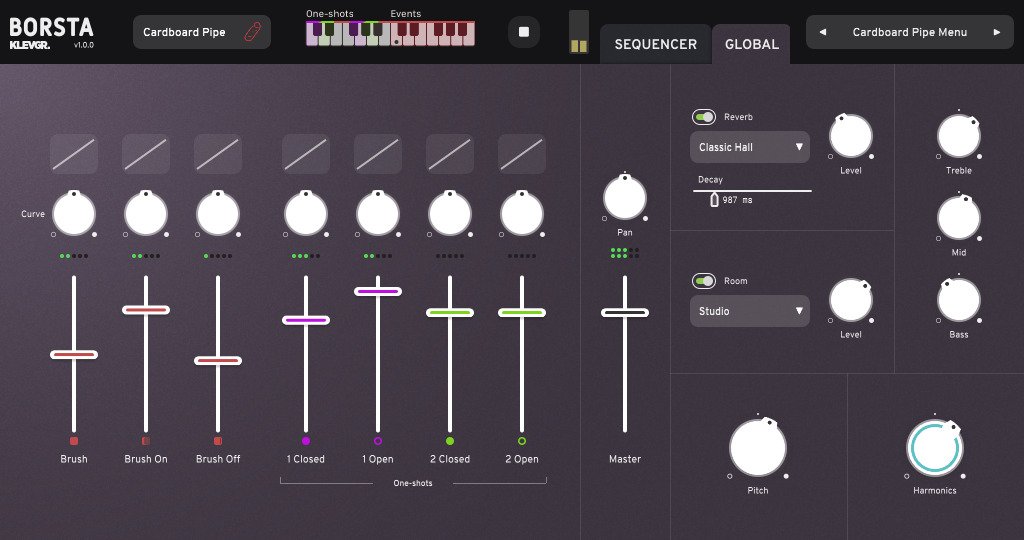Image resolution: width=1024 pixels, height=540 pixels.
Task: Click the 1 Open purple fader handle
Action: click(377, 291)
